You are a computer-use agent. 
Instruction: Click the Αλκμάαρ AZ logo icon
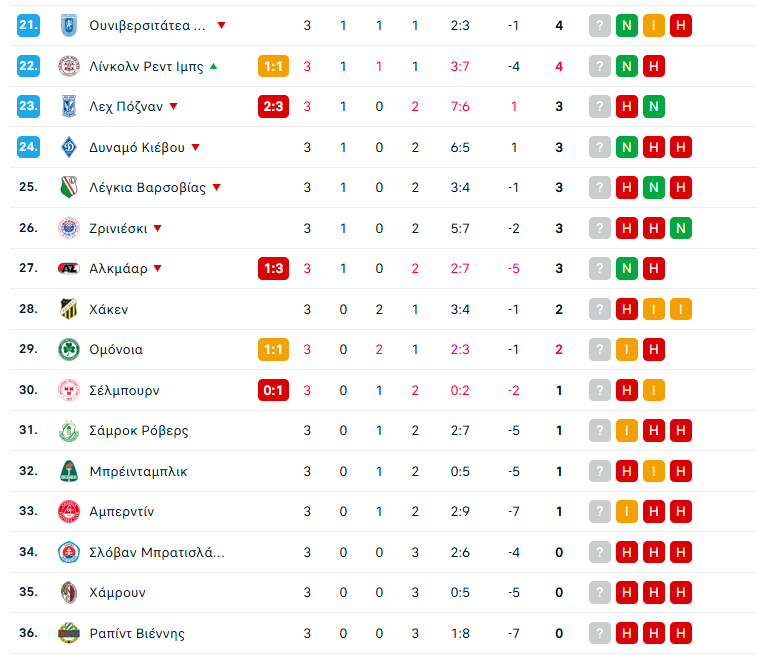68,268
